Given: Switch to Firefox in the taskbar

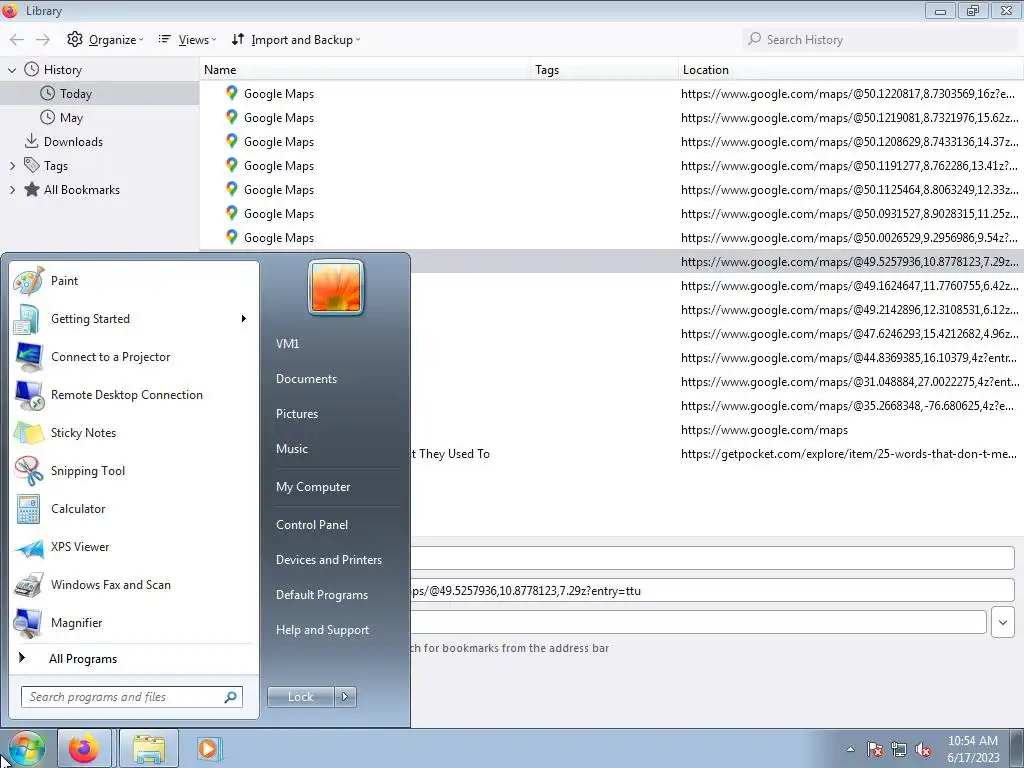Looking at the screenshot, I should (x=84, y=748).
